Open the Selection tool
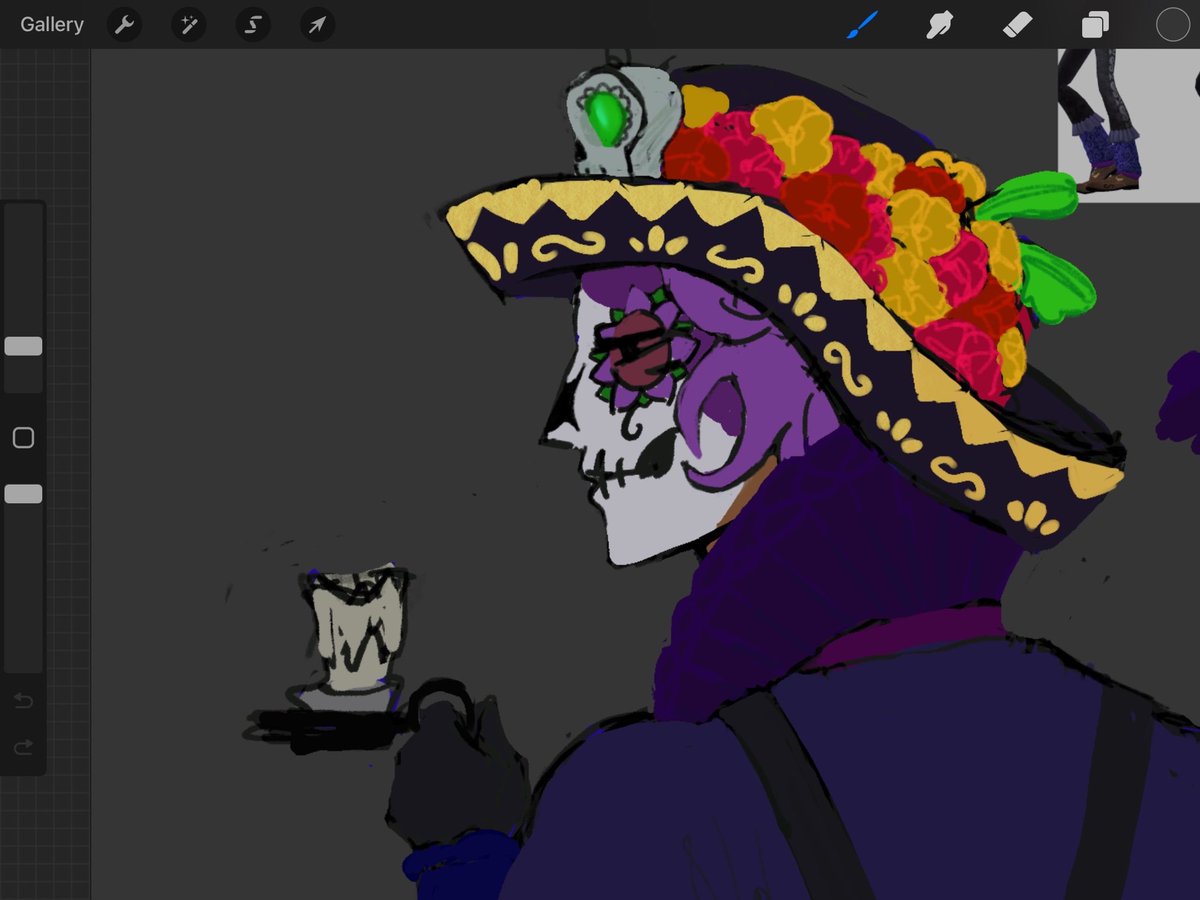 (253, 25)
